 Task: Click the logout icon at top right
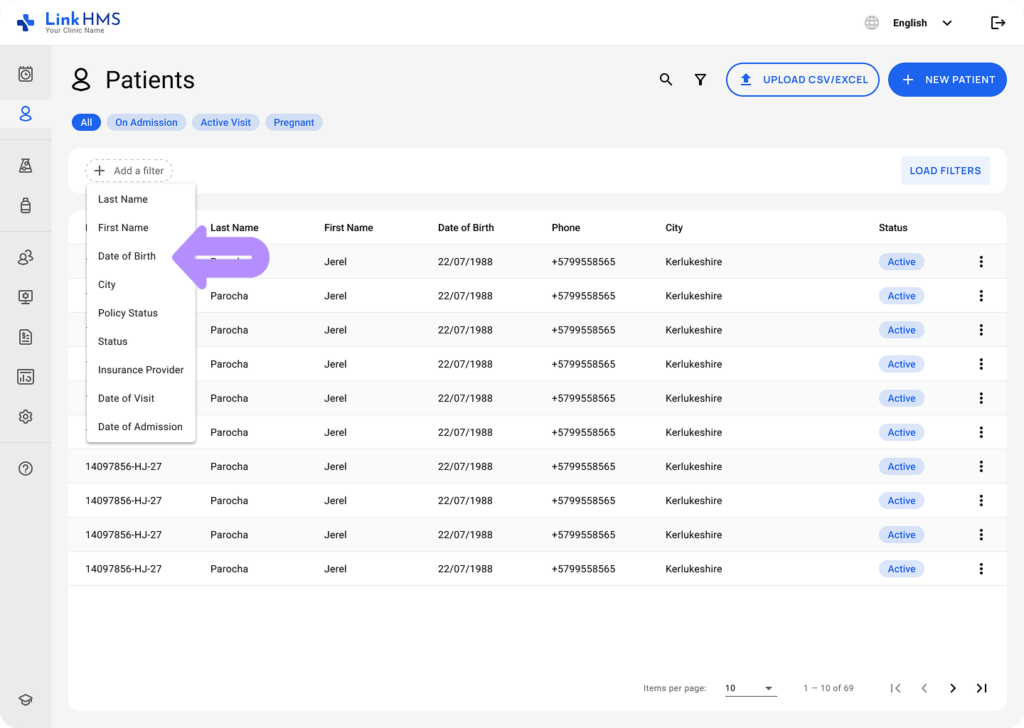(998, 22)
